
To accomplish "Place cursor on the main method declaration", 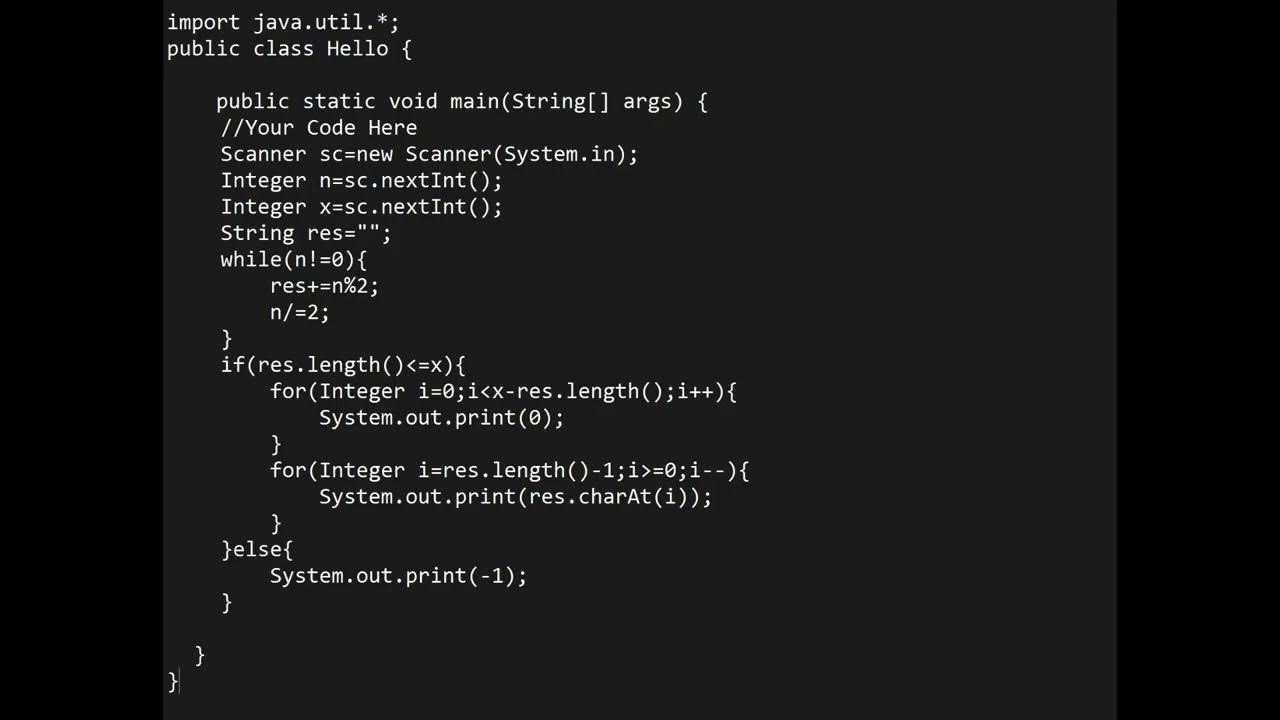I will (x=461, y=101).
